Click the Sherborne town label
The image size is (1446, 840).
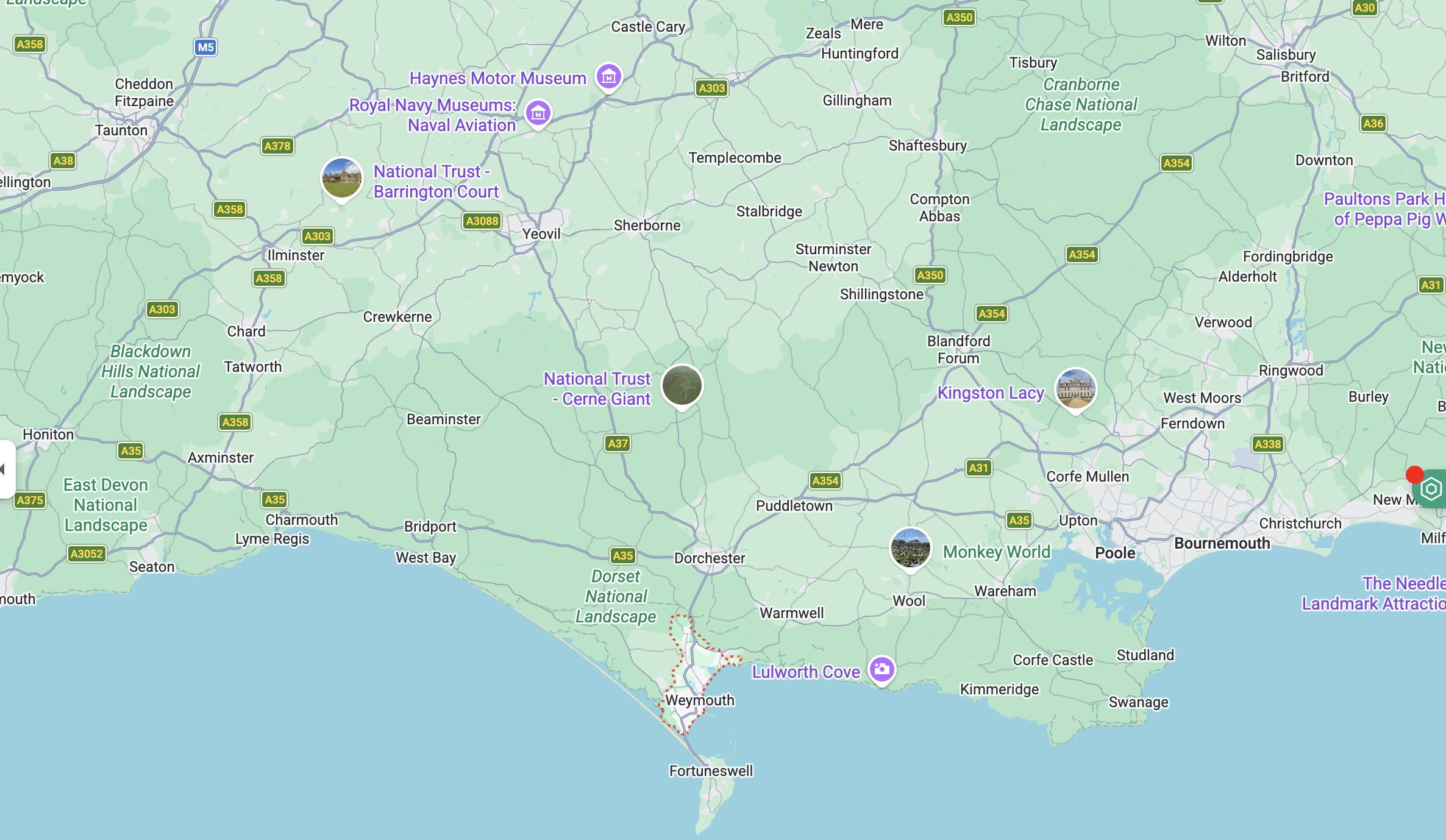[x=647, y=226]
